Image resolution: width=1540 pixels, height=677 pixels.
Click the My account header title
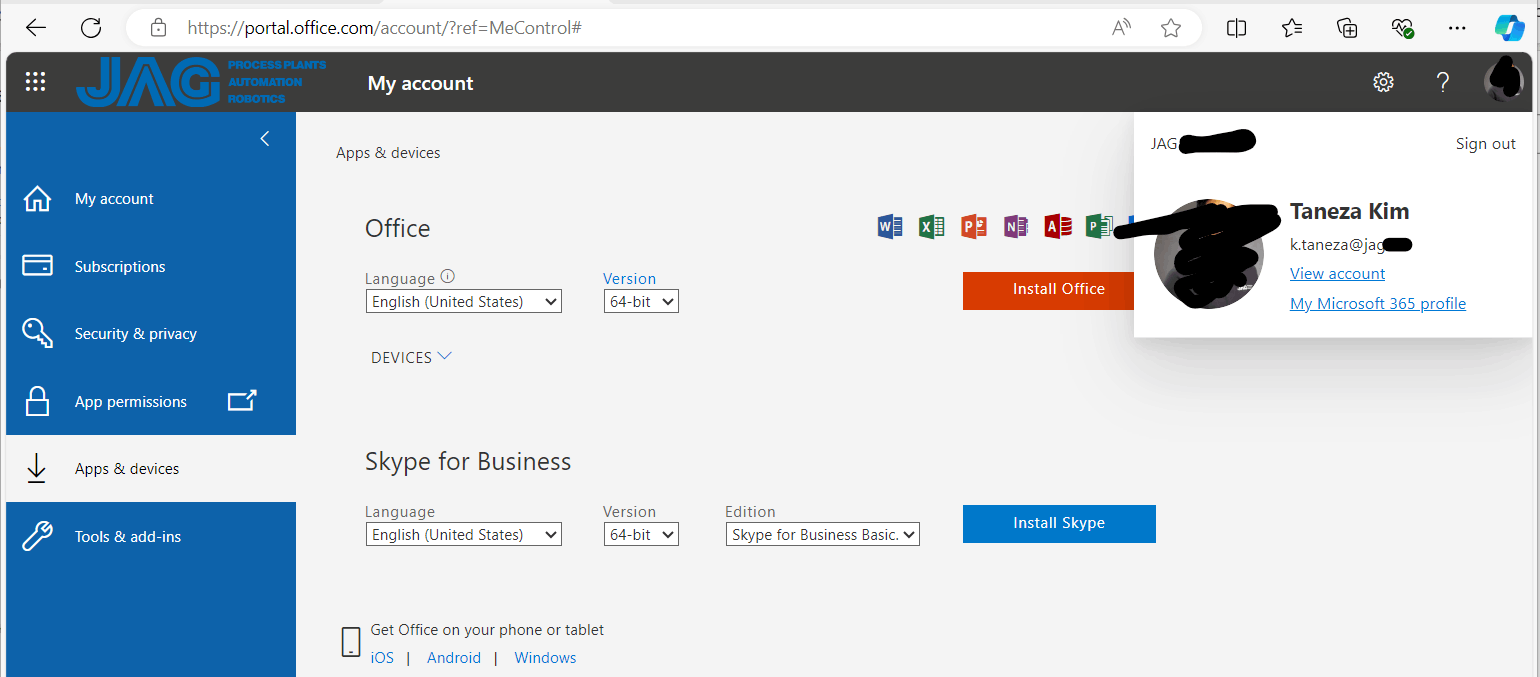tap(420, 83)
